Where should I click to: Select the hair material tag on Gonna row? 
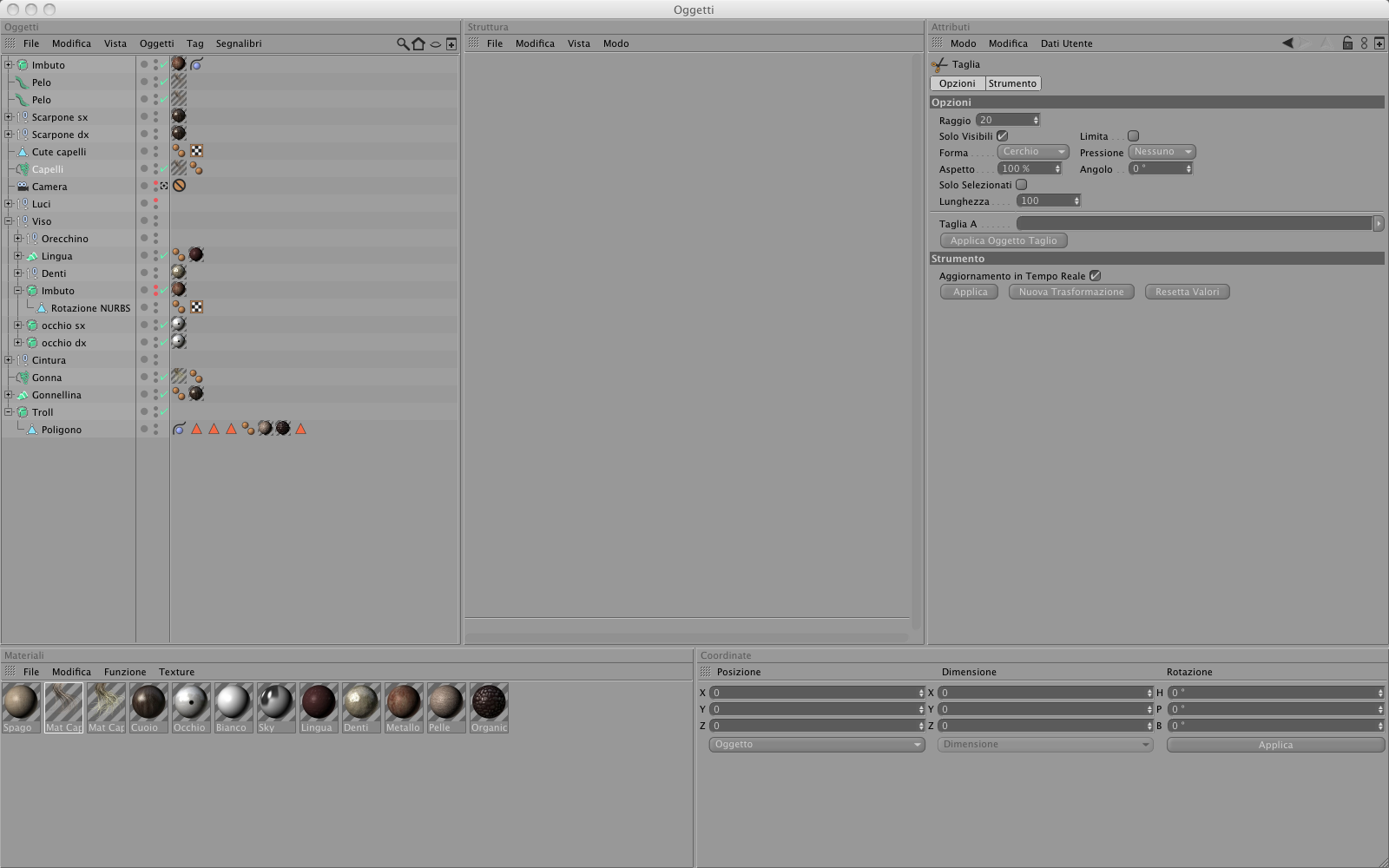pyautogui.click(x=179, y=377)
